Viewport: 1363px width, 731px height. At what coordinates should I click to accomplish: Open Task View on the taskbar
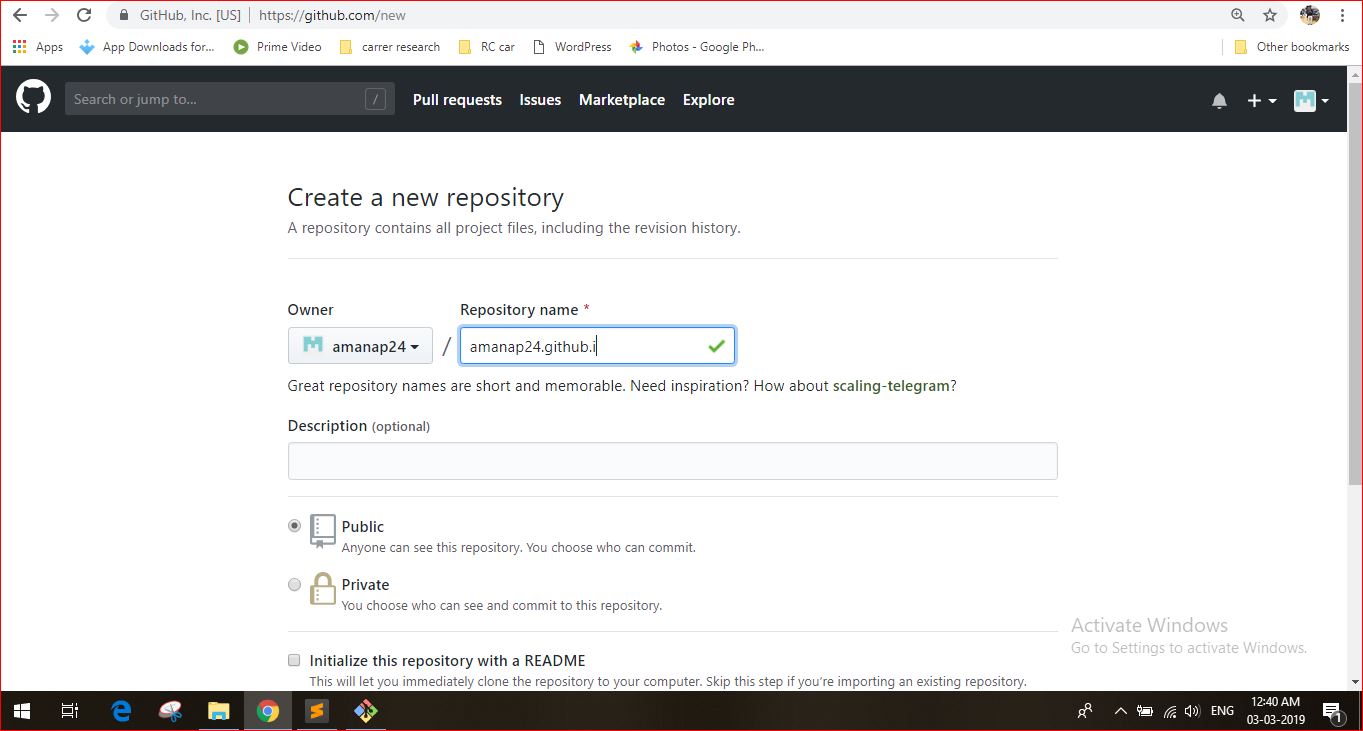click(69, 711)
